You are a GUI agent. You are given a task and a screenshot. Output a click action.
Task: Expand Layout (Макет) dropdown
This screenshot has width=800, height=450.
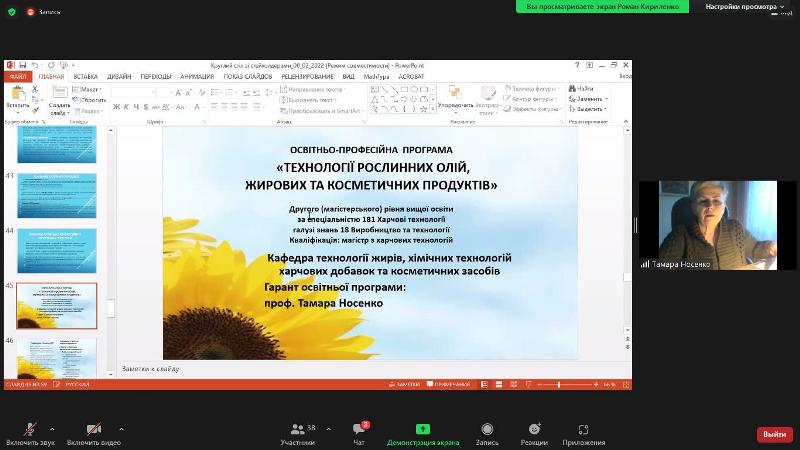point(87,89)
